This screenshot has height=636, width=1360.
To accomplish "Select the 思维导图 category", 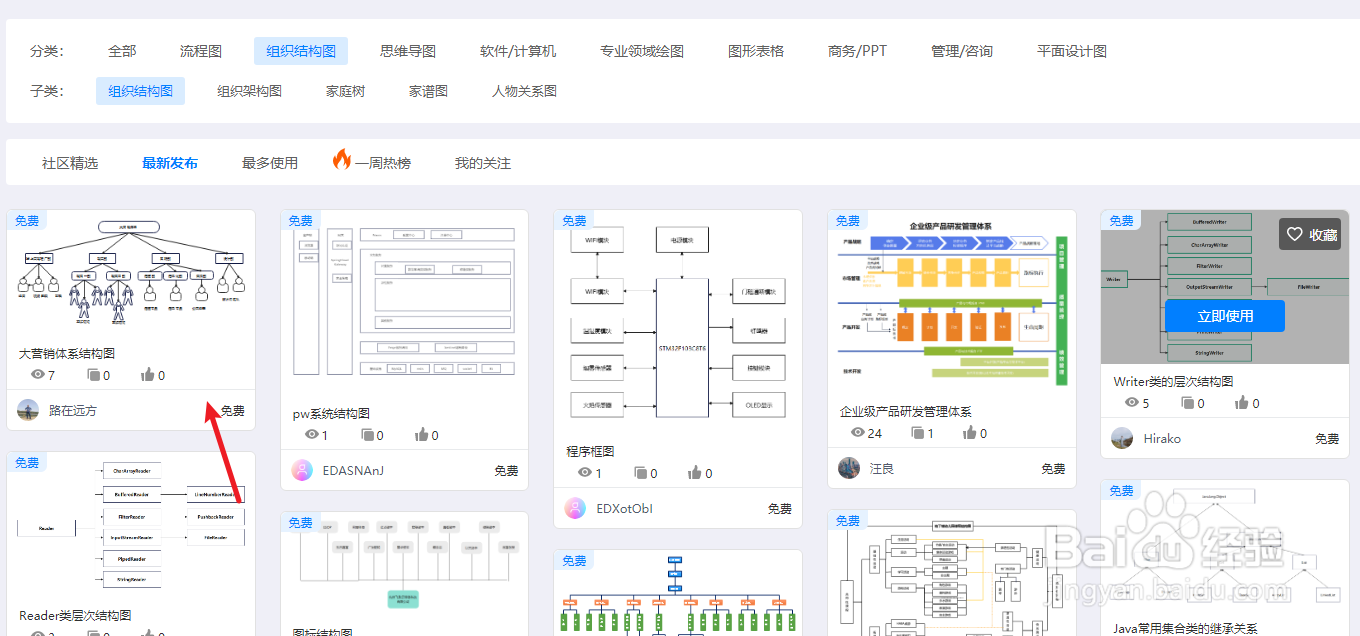I will pyautogui.click(x=407, y=50).
